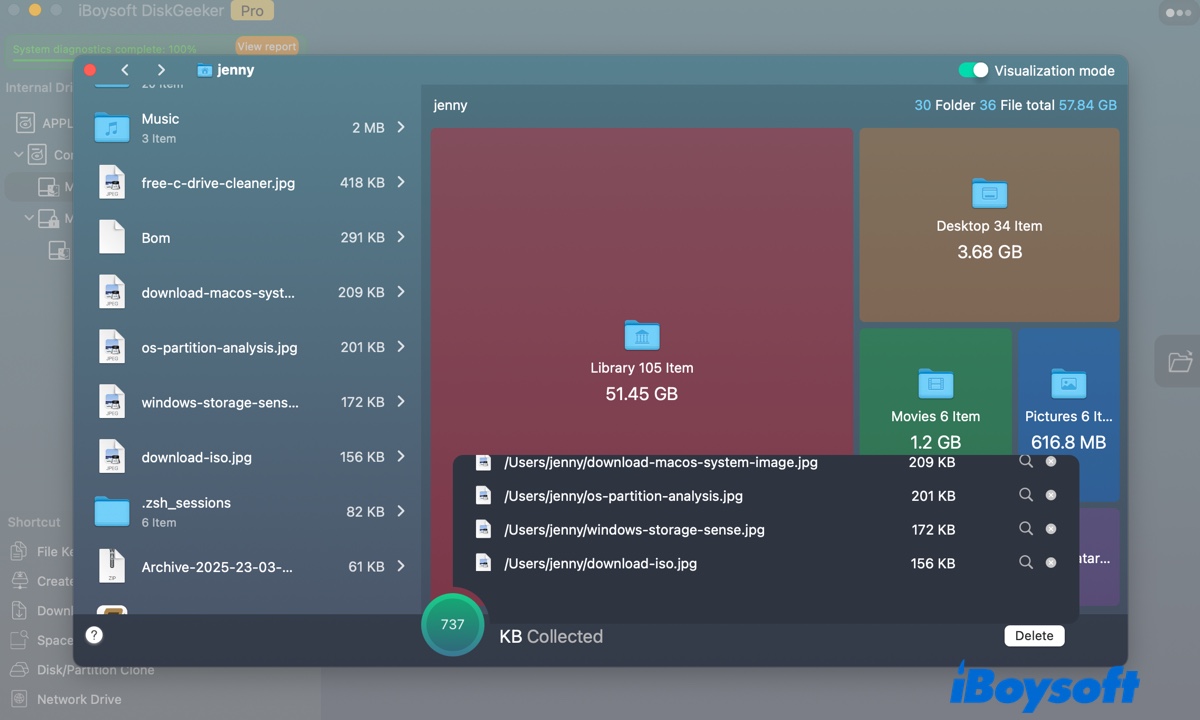Expand free-c-drive-cleaner.jpg row chevron

[401, 182]
